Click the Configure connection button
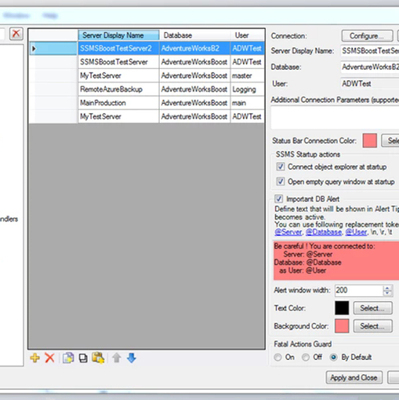Viewport: 399px width, 400px height. [x=367, y=36]
